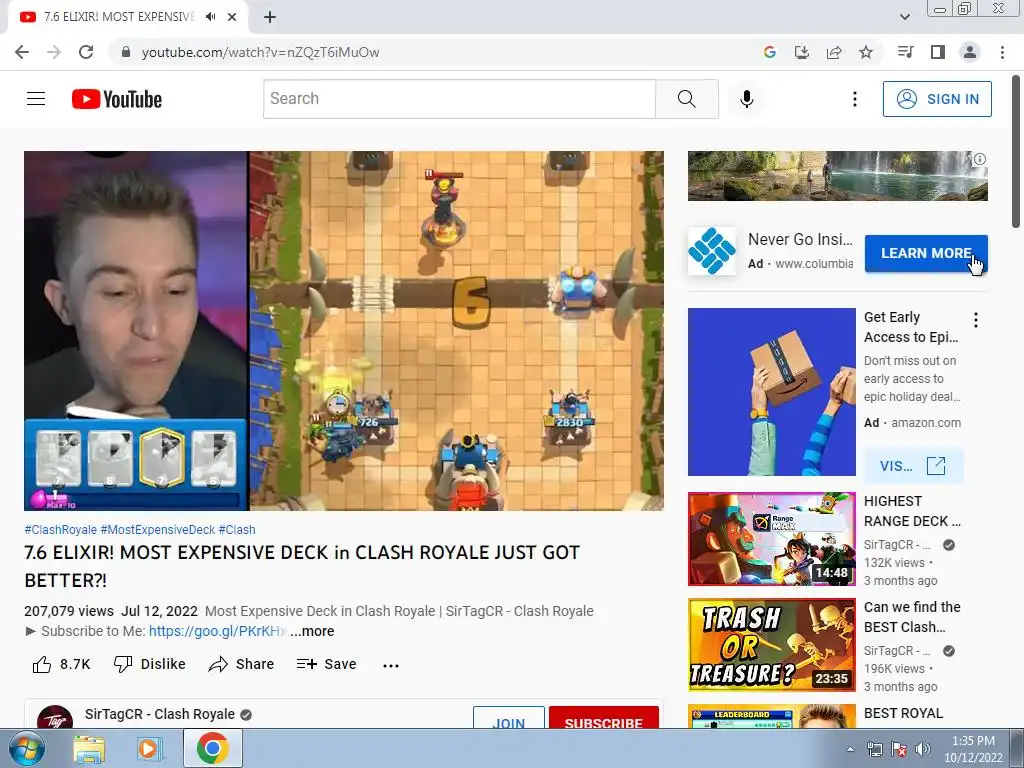1024x768 pixels.
Task: Click the VISIT button on Amazon ad
Action: click(x=913, y=466)
